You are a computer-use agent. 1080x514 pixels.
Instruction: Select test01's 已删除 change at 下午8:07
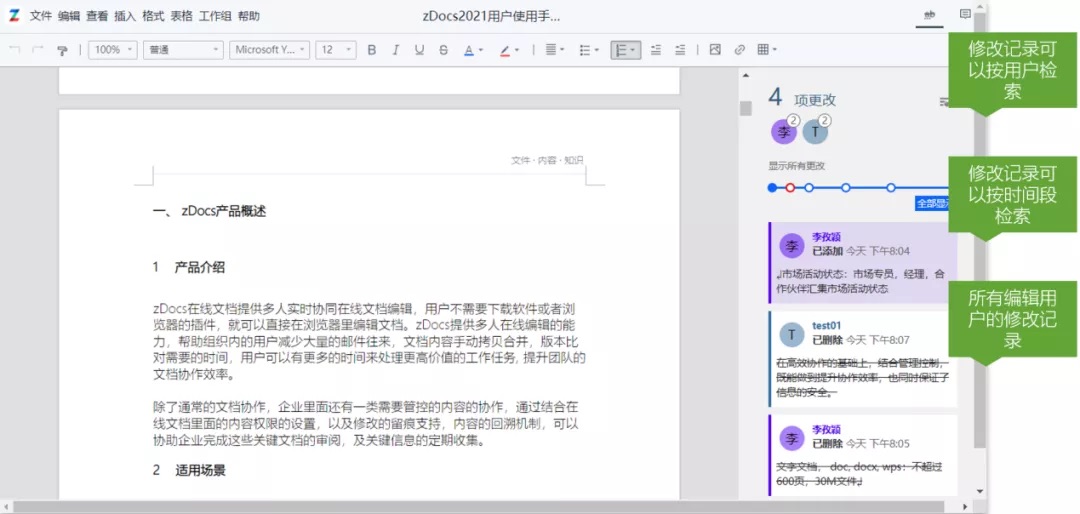862,359
